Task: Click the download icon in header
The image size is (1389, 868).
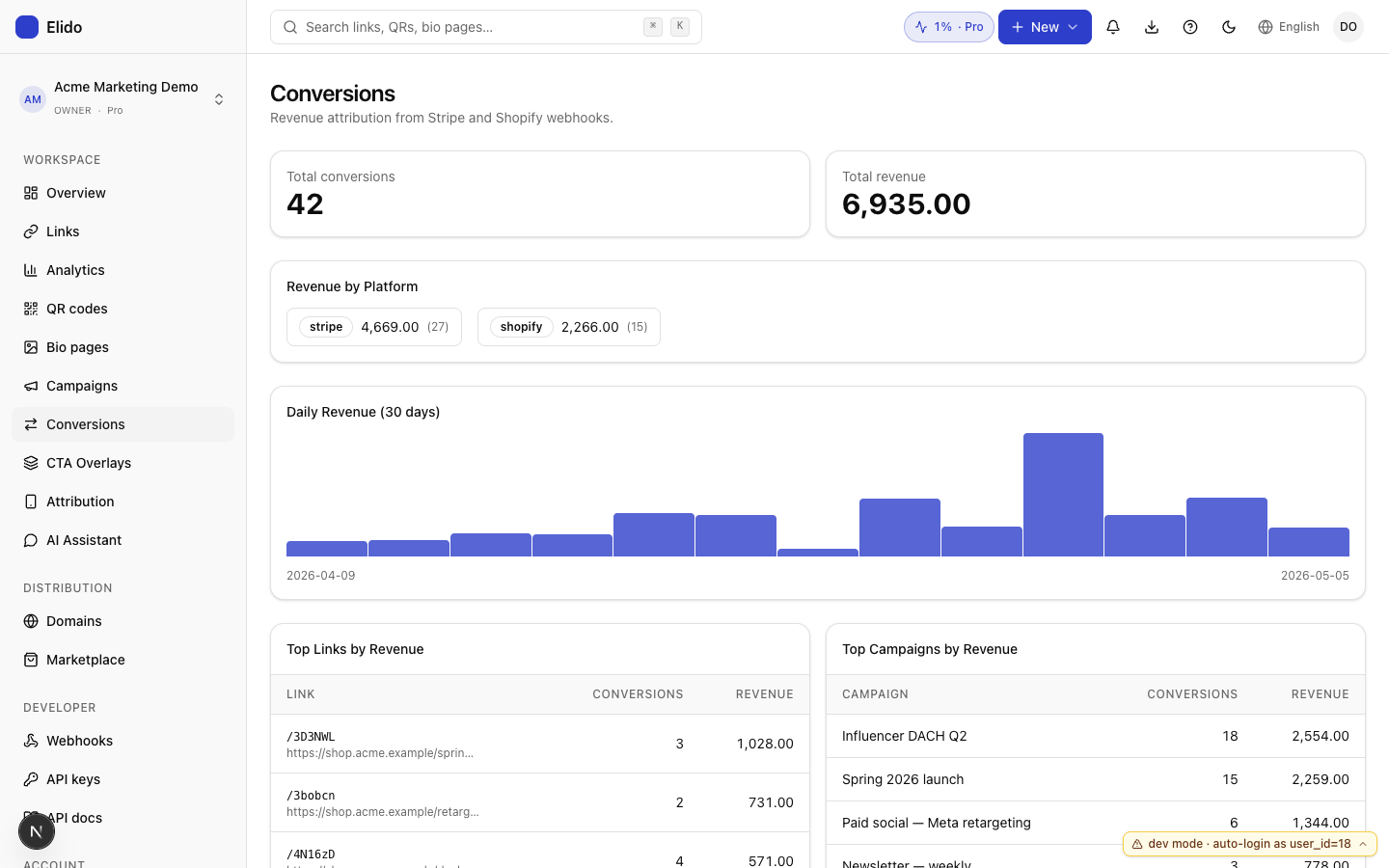Action: (x=1152, y=27)
